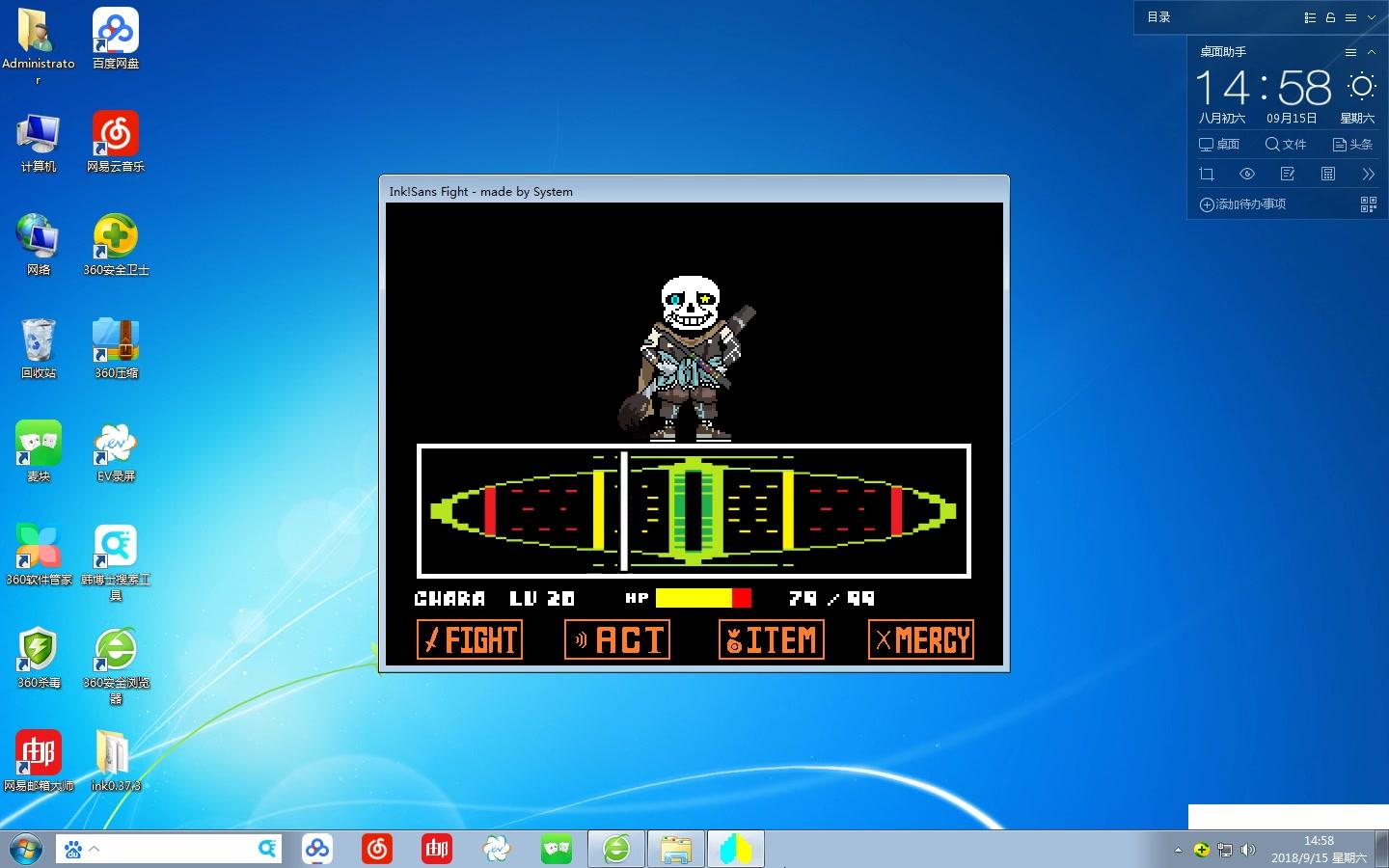Switch to 头条 tab in 桌面助手
The width and height of the screenshot is (1389, 868).
1352,144
